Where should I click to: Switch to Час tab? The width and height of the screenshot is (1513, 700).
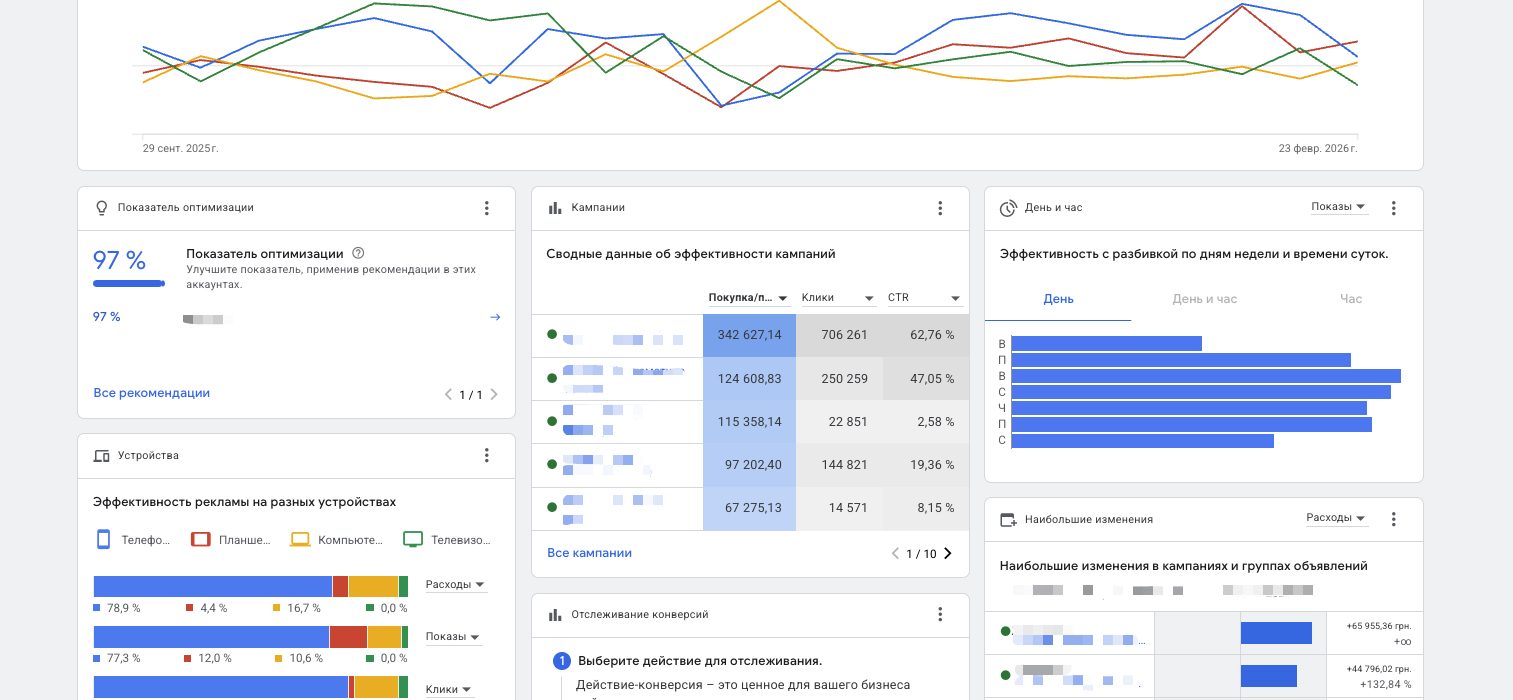[x=1350, y=299]
